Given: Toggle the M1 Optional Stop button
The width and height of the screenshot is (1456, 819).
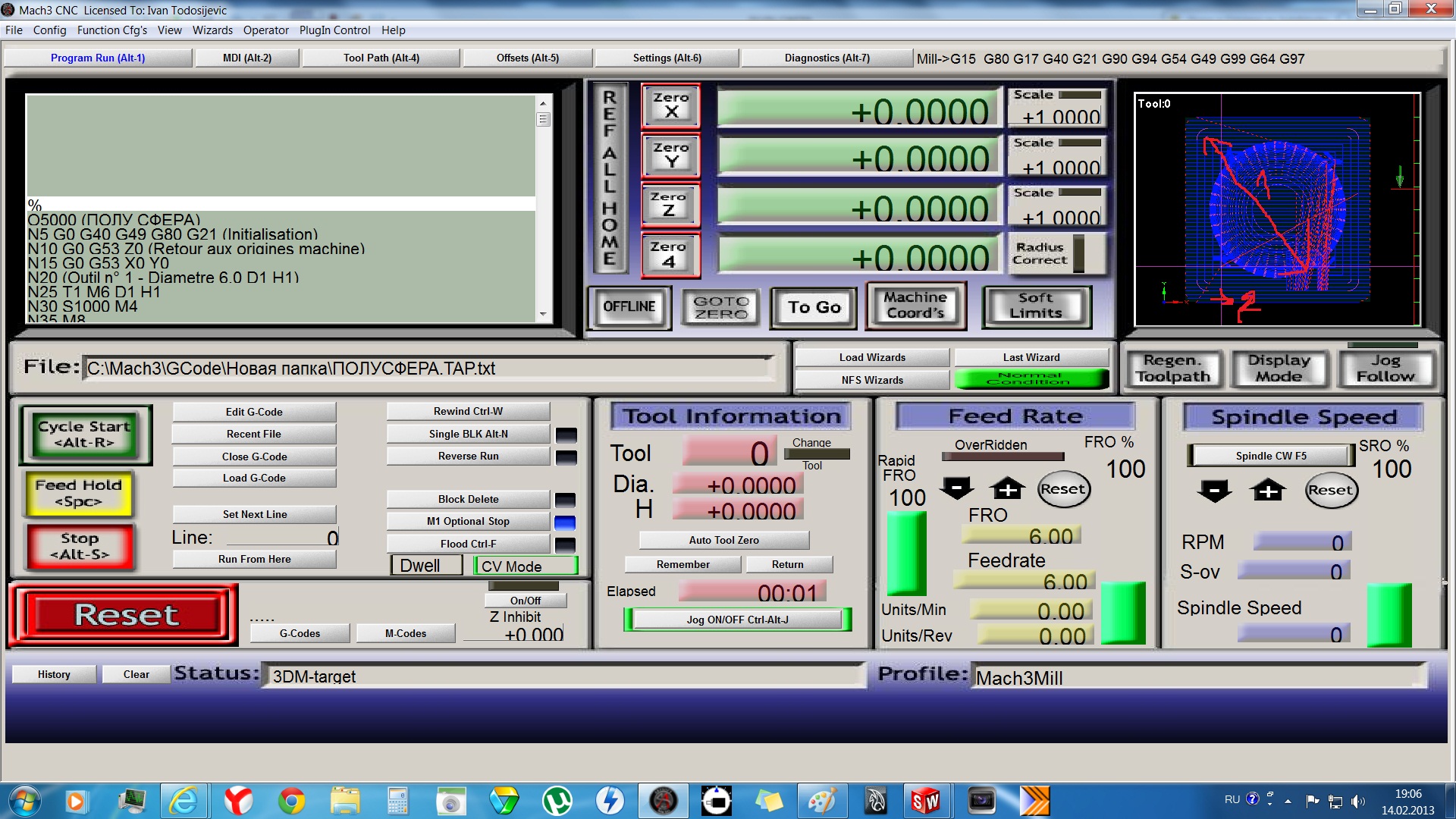Looking at the screenshot, I should (468, 521).
